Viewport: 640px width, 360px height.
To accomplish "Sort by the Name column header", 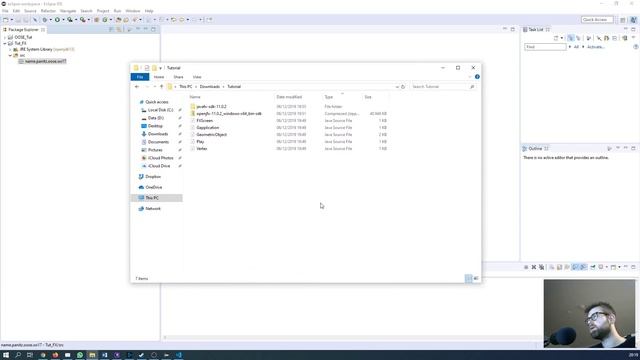I will pos(195,97).
